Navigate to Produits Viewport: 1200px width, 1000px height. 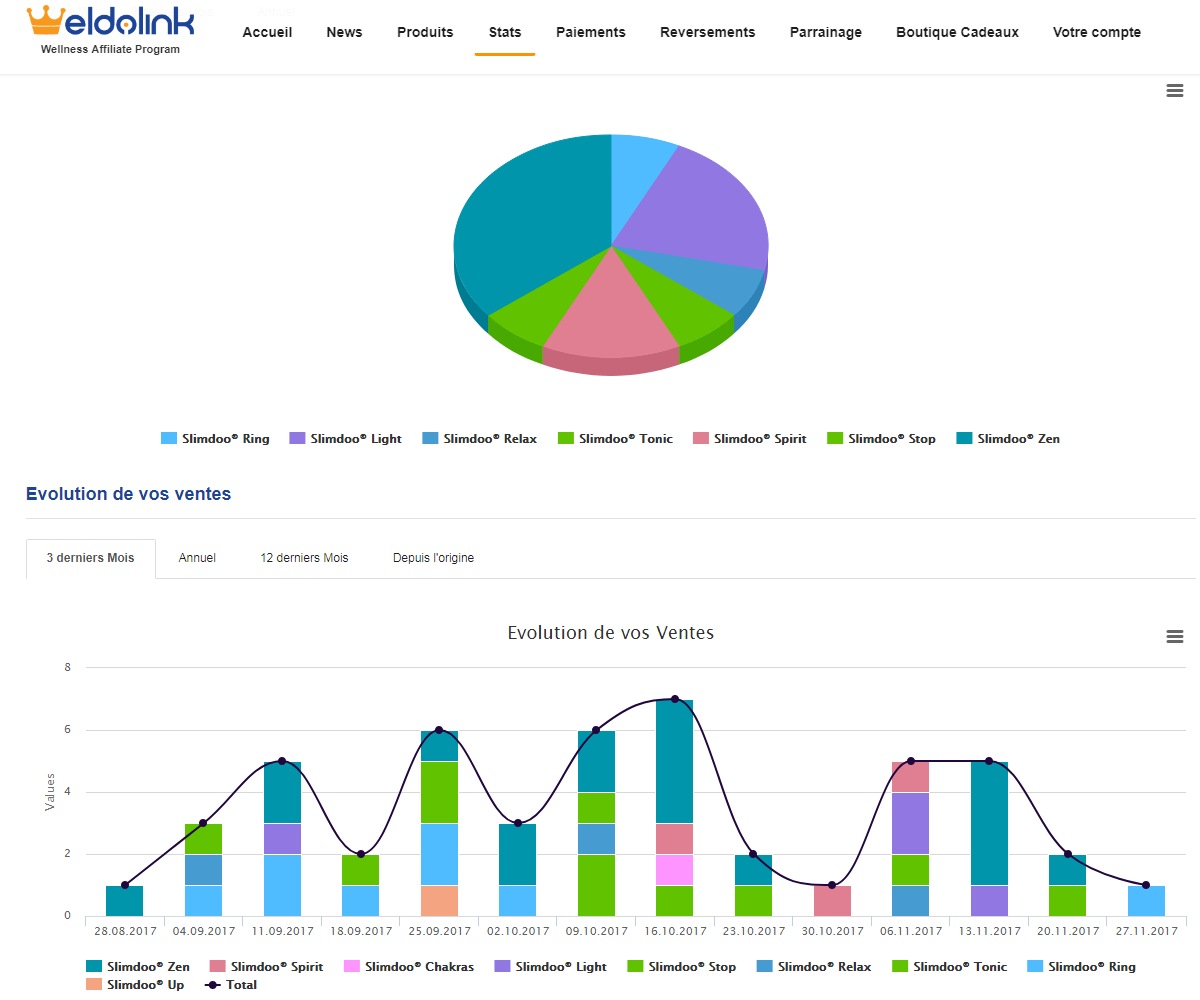(x=425, y=32)
